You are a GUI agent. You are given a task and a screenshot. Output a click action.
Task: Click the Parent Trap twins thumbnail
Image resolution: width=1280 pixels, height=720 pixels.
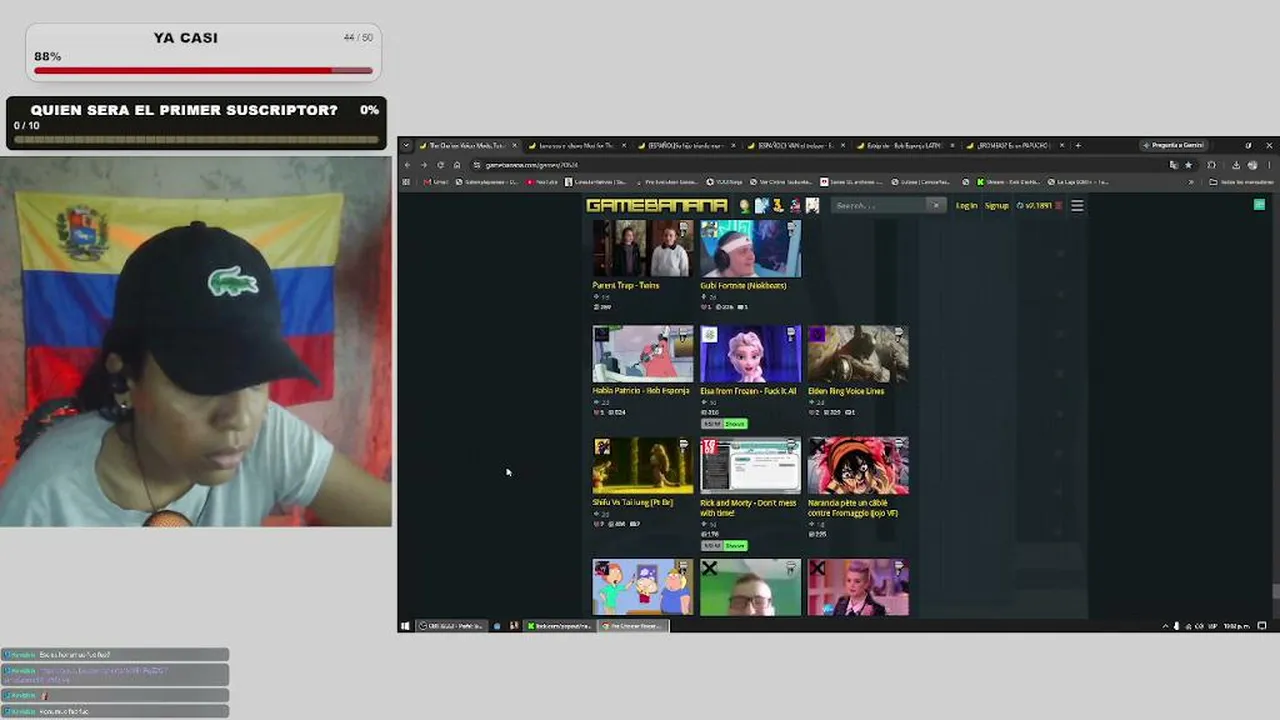[642, 249]
